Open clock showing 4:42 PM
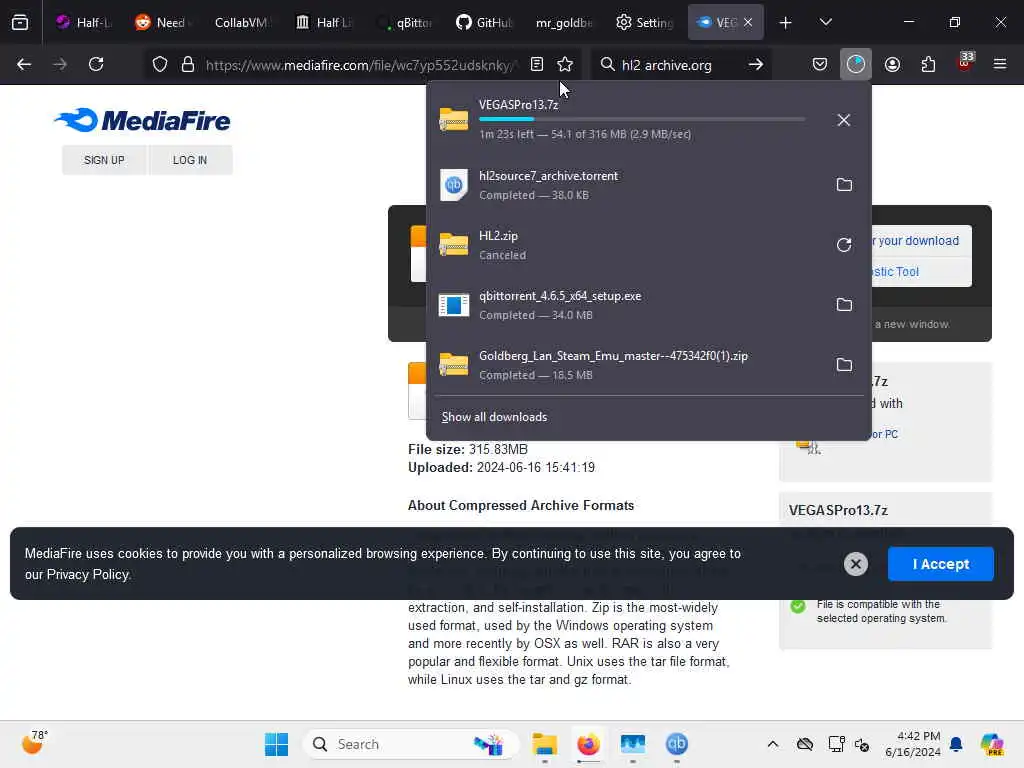 coord(912,744)
